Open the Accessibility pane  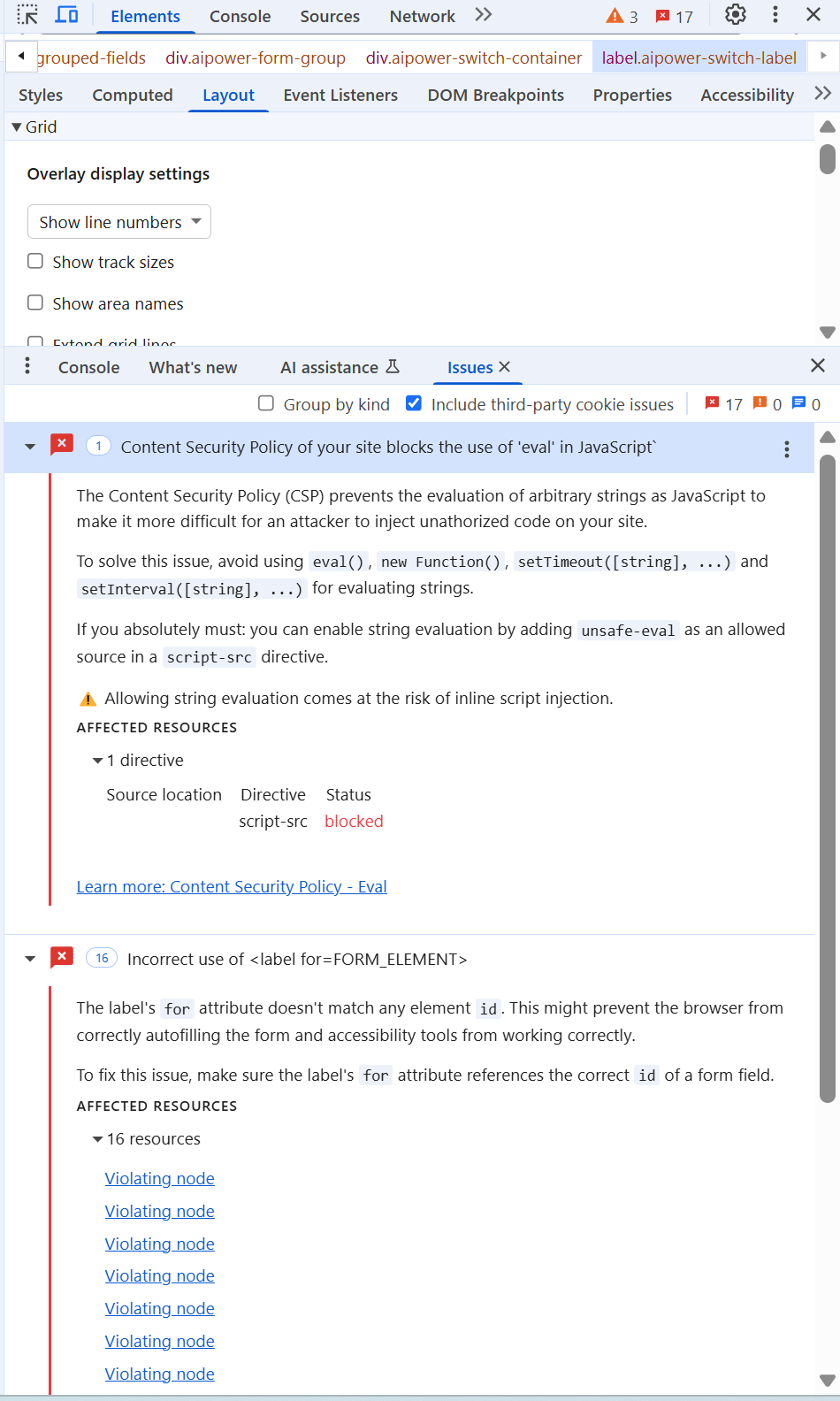pyautogui.click(x=747, y=95)
